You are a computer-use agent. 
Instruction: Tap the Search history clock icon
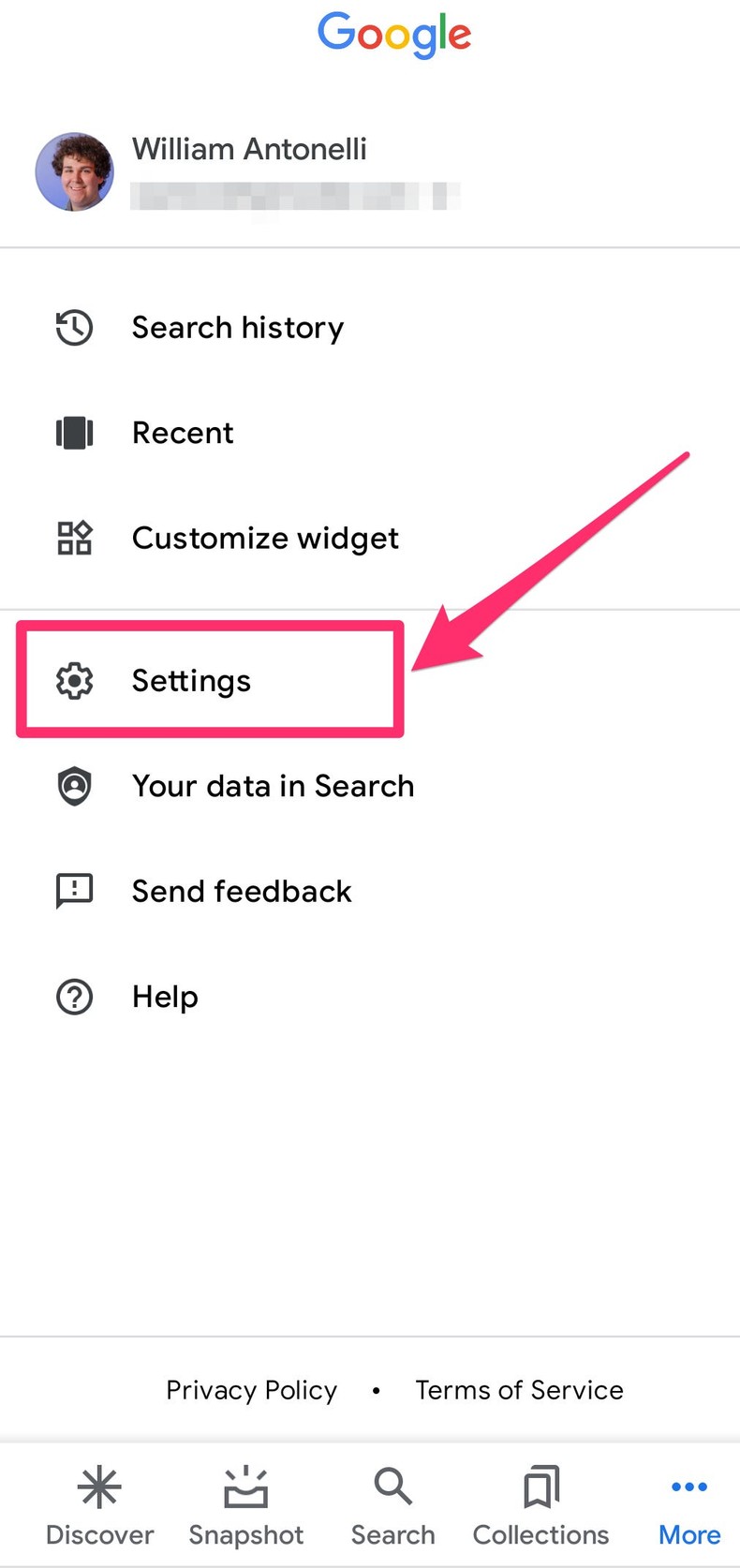pos(74,327)
